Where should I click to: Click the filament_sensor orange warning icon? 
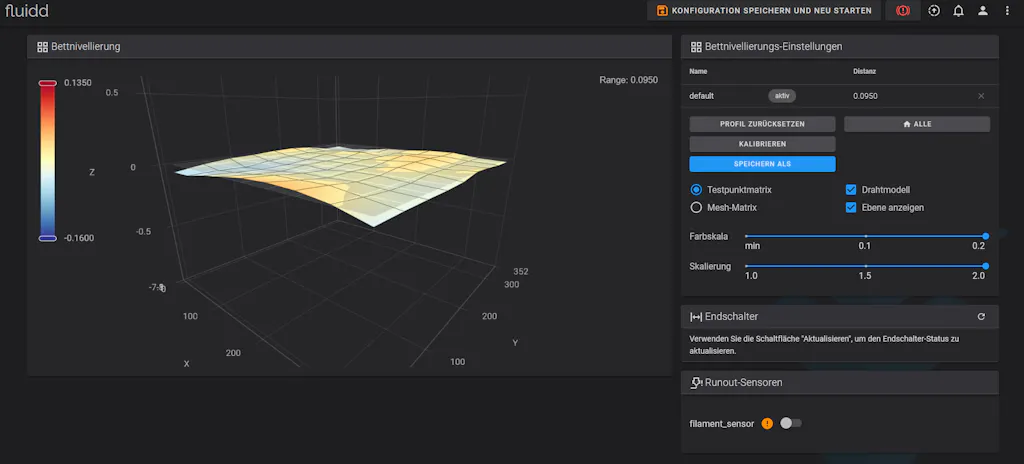[767, 423]
